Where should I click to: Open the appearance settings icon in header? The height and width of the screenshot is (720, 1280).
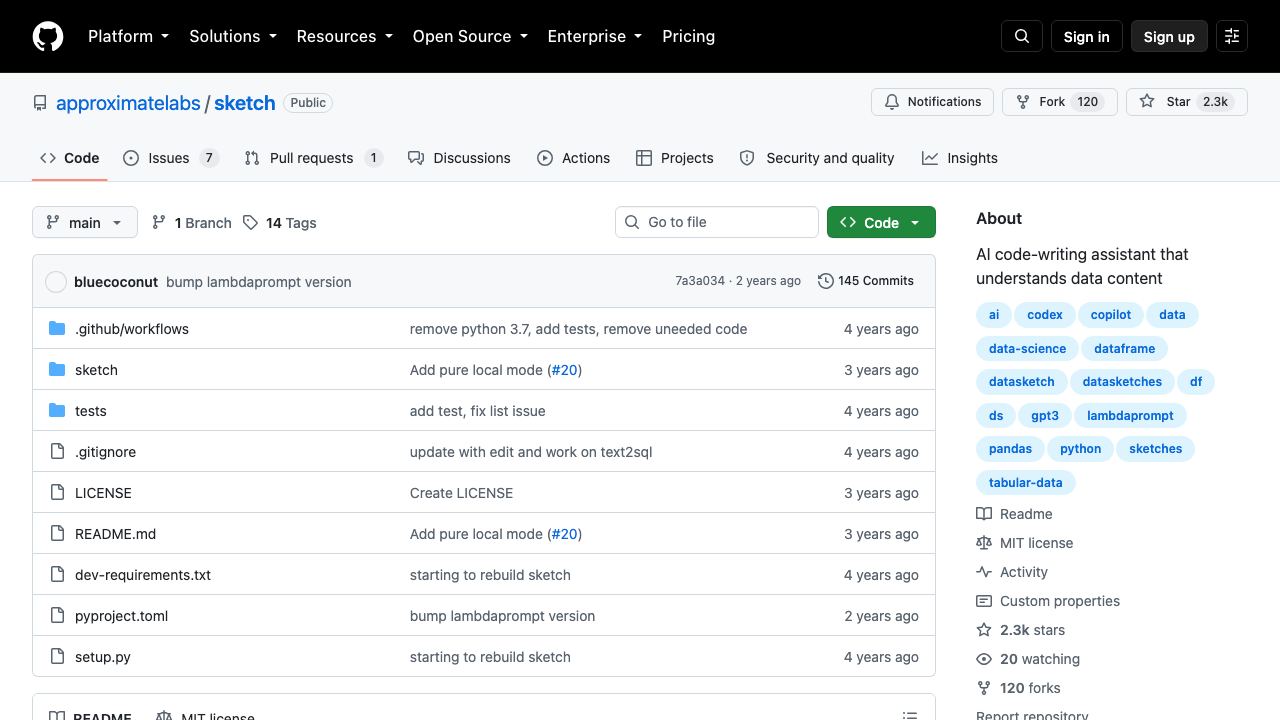[x=1232, y=36]
